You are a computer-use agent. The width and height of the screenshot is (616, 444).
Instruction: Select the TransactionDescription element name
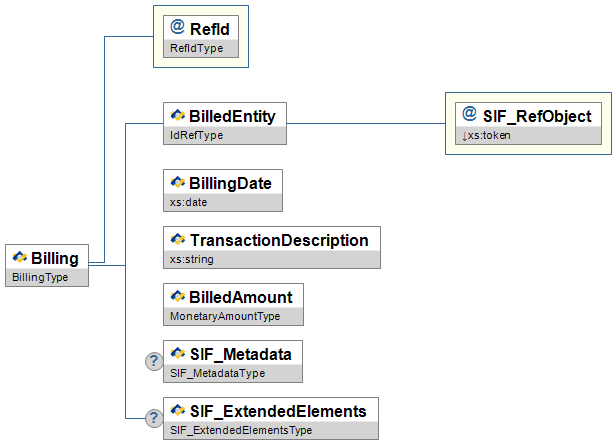click(x=279, y=240)
